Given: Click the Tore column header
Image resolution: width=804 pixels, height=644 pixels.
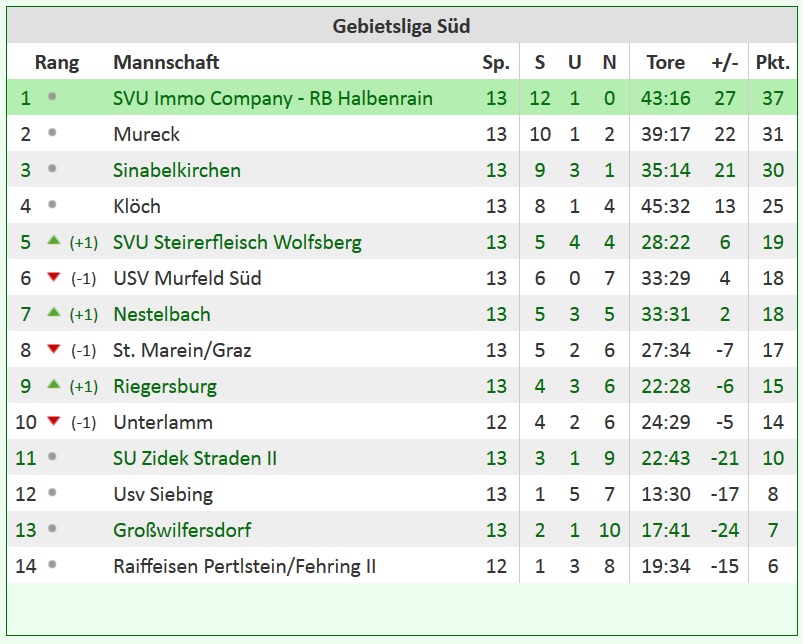Looking at the screenshot, I should pyautogui.click(x=666, y=63).
